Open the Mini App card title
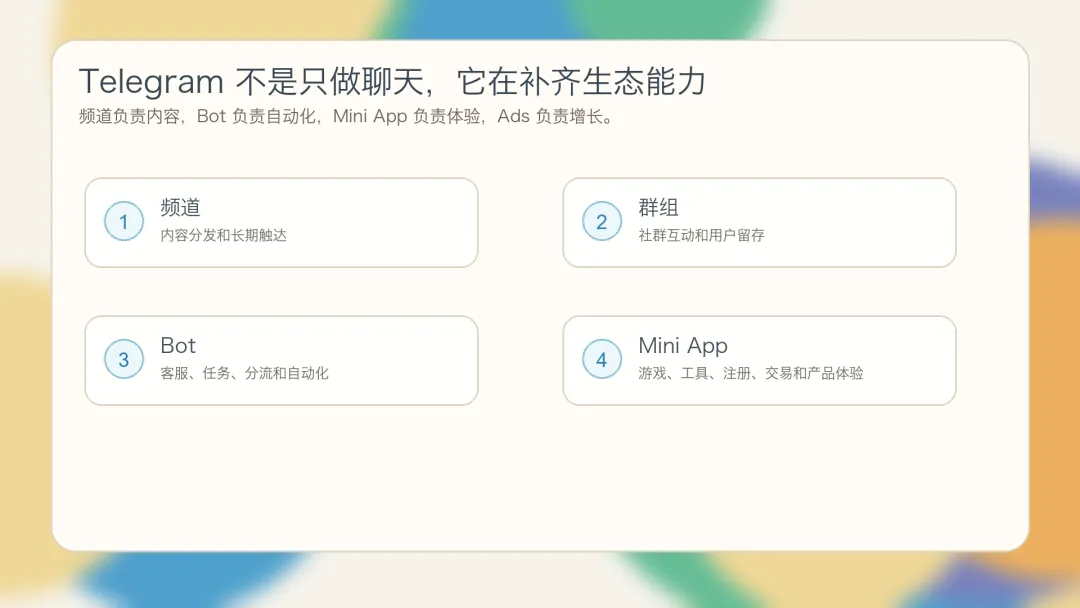1080x608 pixels. [683, 346]
